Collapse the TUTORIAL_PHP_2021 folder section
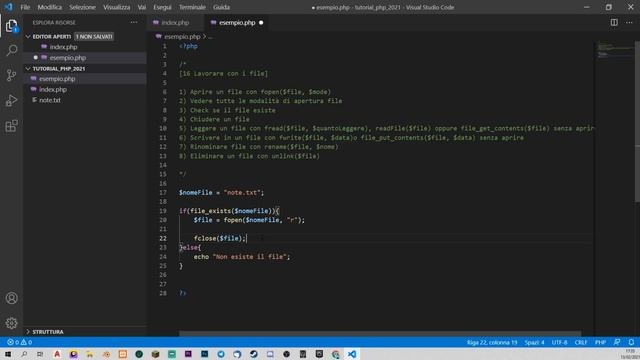The height and width of the screenshot is (360, 640). click(x=28, y=69)
